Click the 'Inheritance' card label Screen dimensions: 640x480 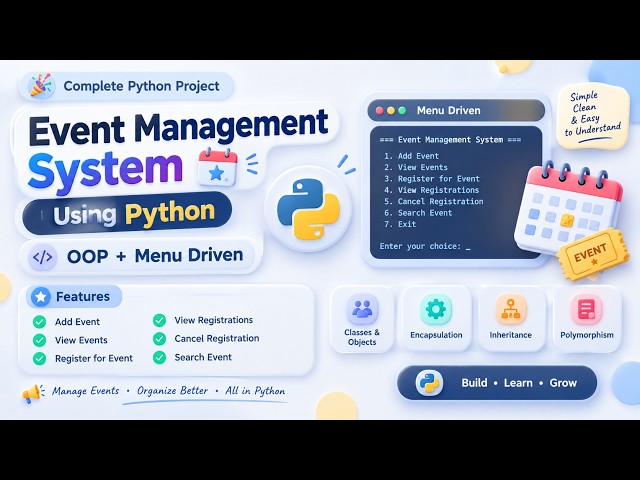(510, 335)
